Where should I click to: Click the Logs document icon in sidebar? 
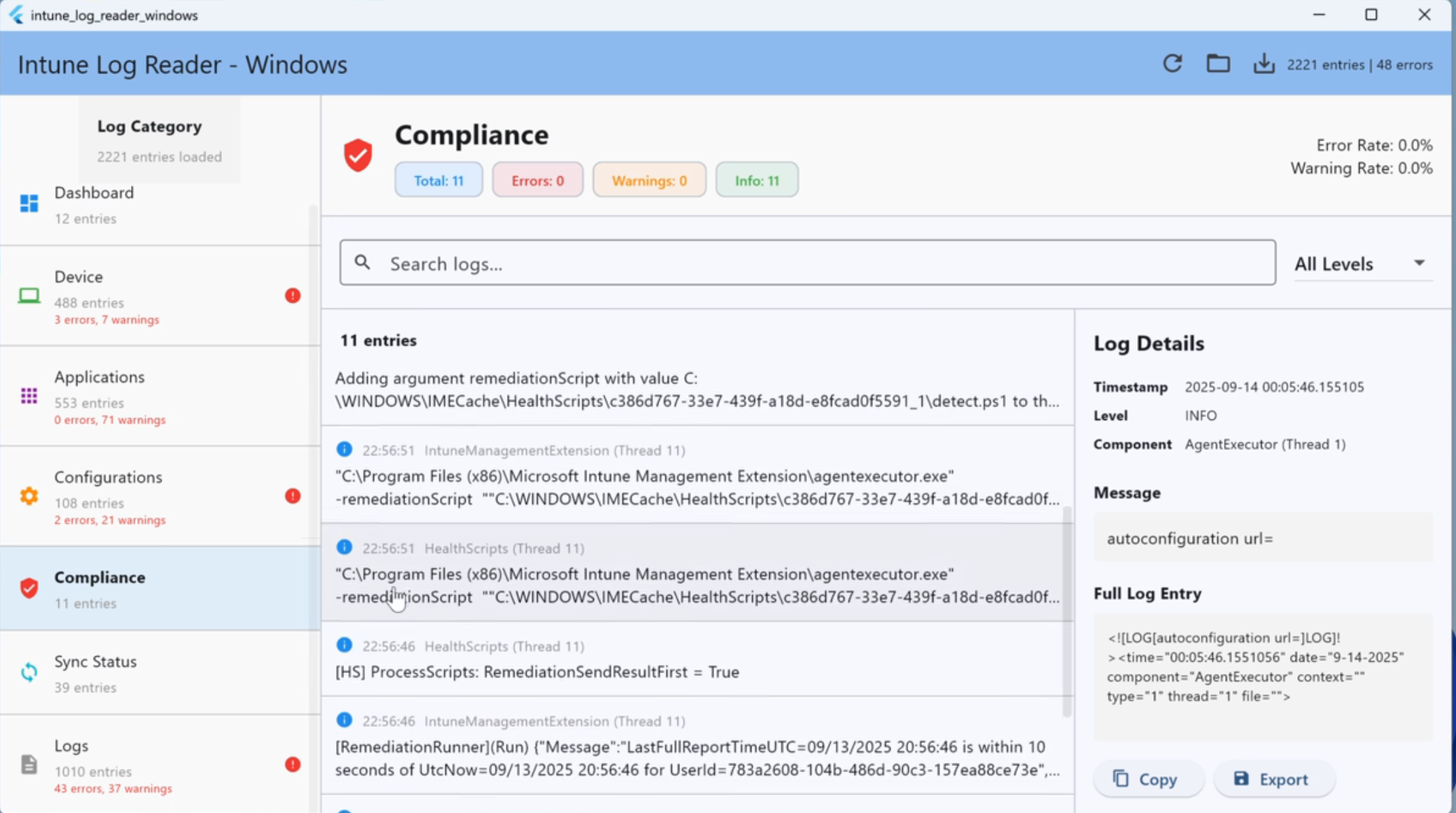(x=29, y=763)
